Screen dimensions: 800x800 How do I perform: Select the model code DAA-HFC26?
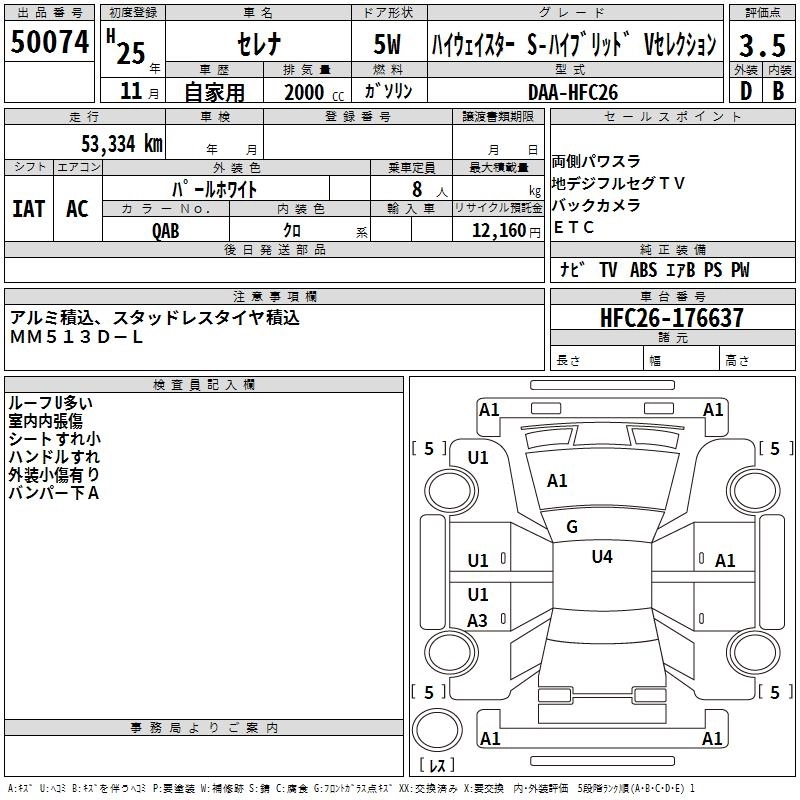tap(573, 91)
